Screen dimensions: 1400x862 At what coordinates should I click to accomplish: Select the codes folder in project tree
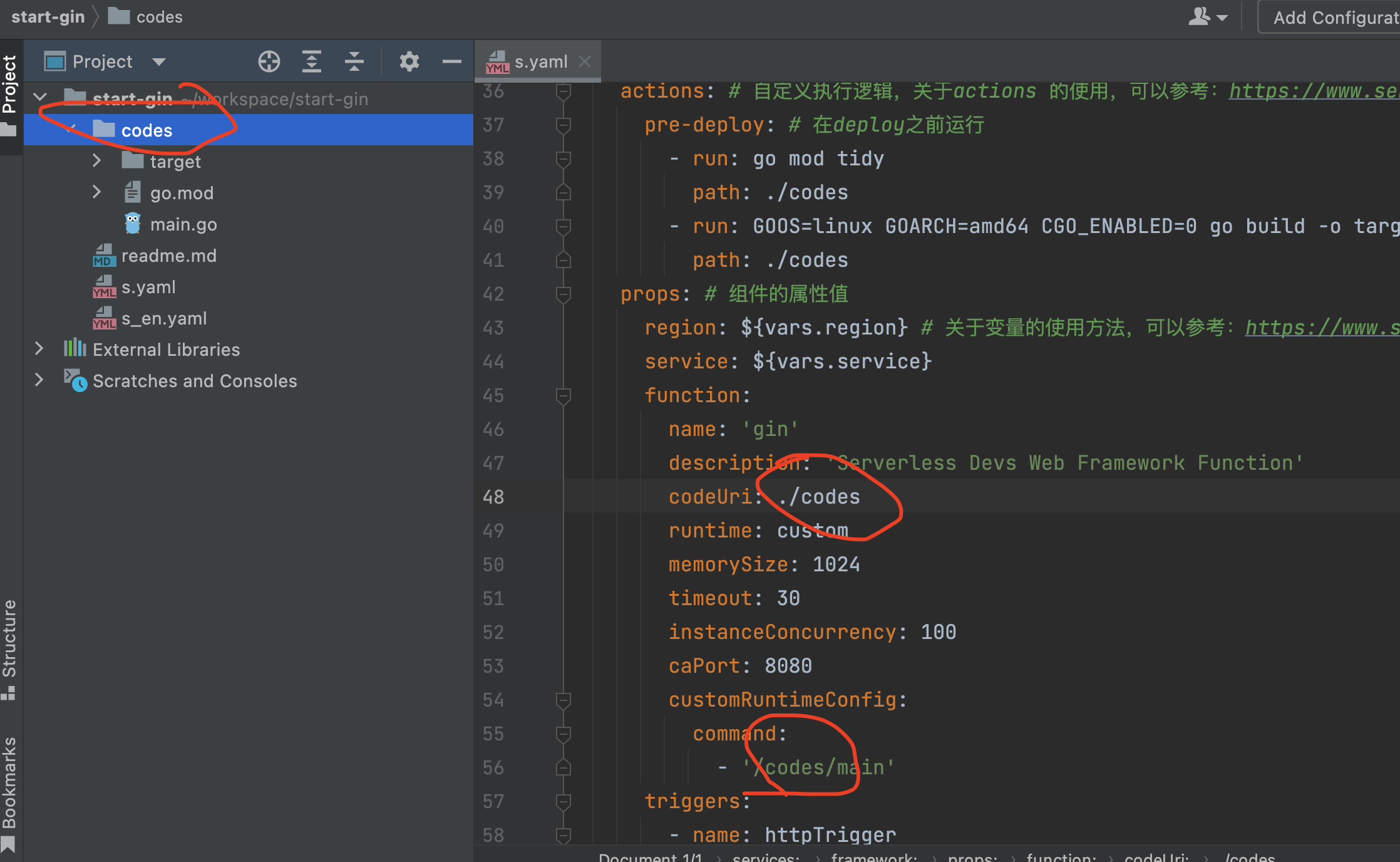click(248, 130)
